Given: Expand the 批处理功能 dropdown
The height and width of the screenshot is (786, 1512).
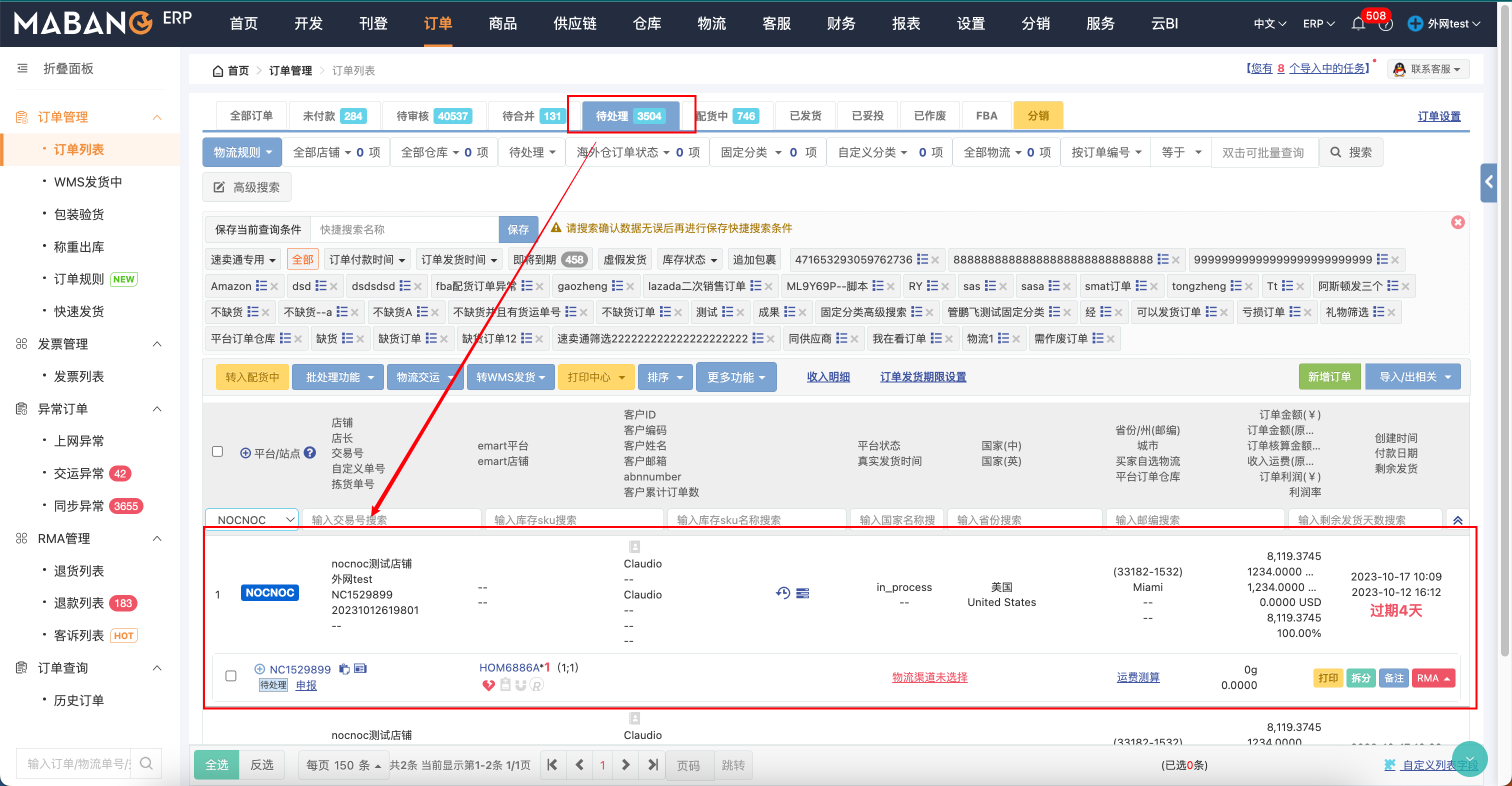Looking at the screenshot, I should point(338,377).
